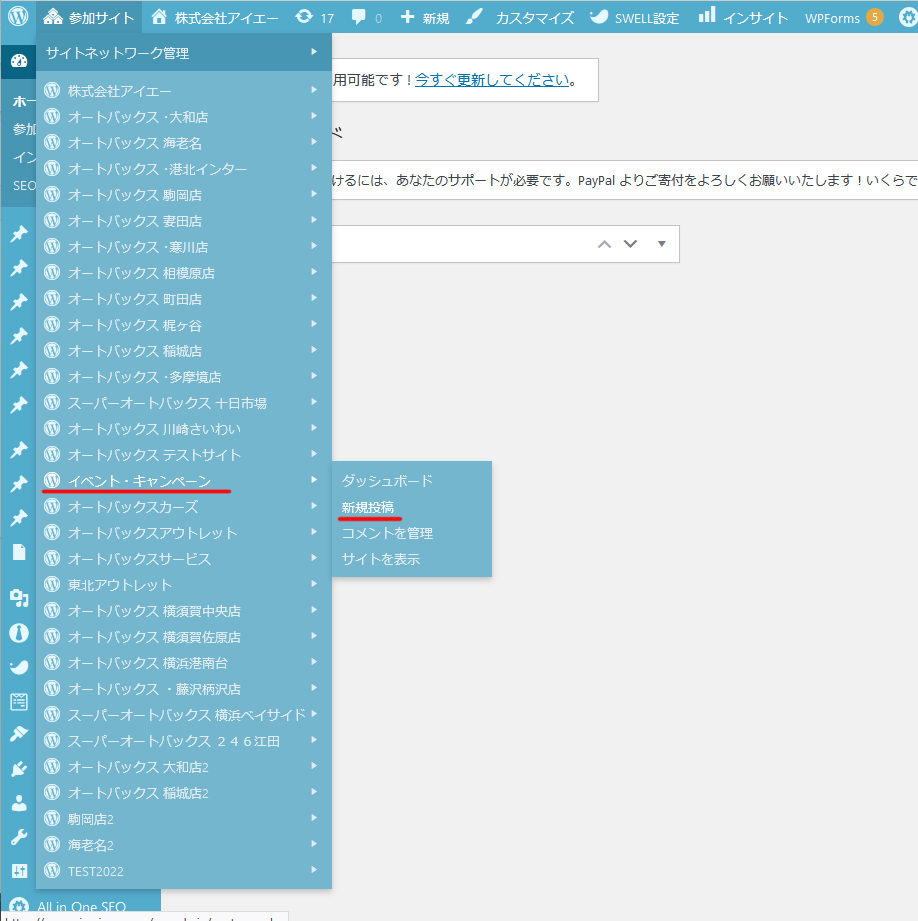
Task: Open the updates icon showing 17
Action: point(314,17)
